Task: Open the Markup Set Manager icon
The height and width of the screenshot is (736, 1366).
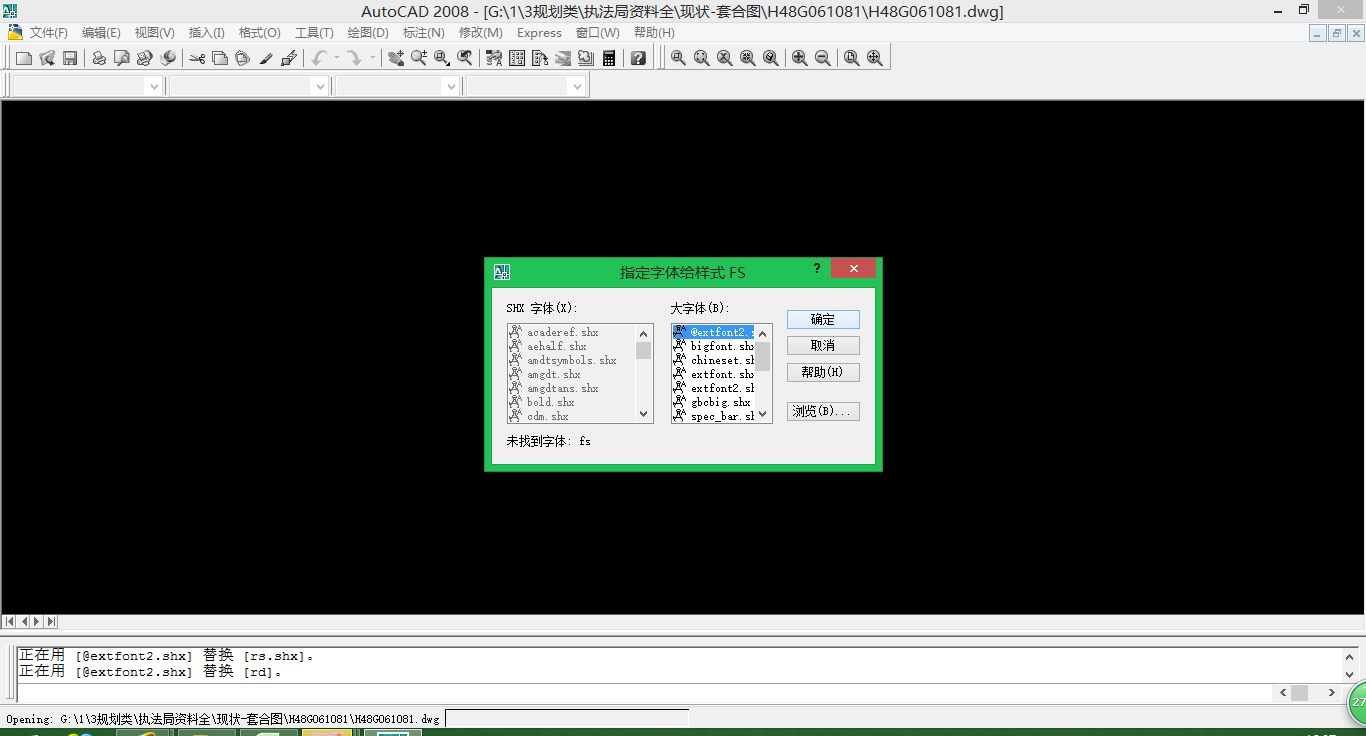Action: pyautogui.click(x=586, y=58)
